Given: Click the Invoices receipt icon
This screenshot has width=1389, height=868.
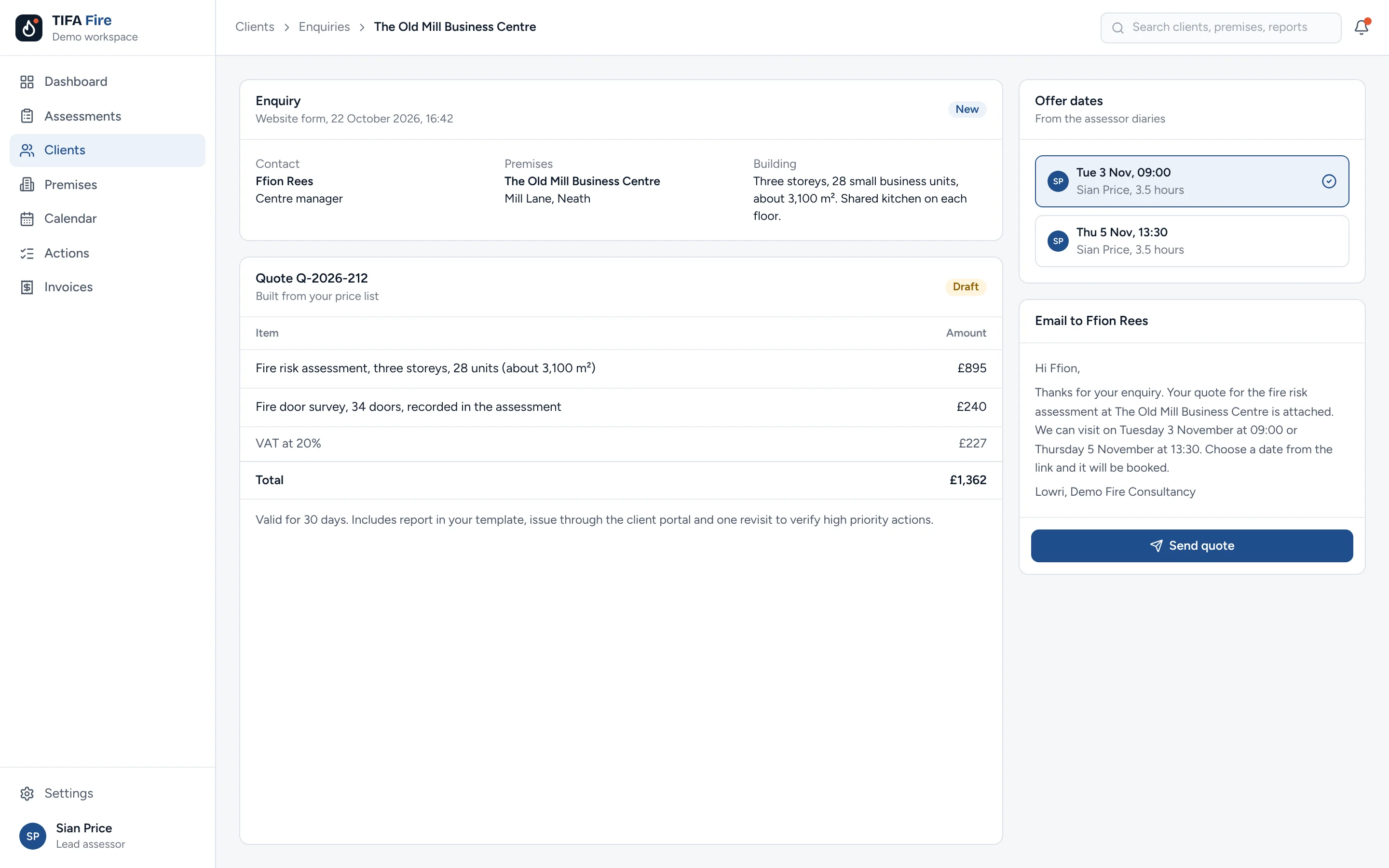Looking at the screenshot, I should [x=27, y=287].
